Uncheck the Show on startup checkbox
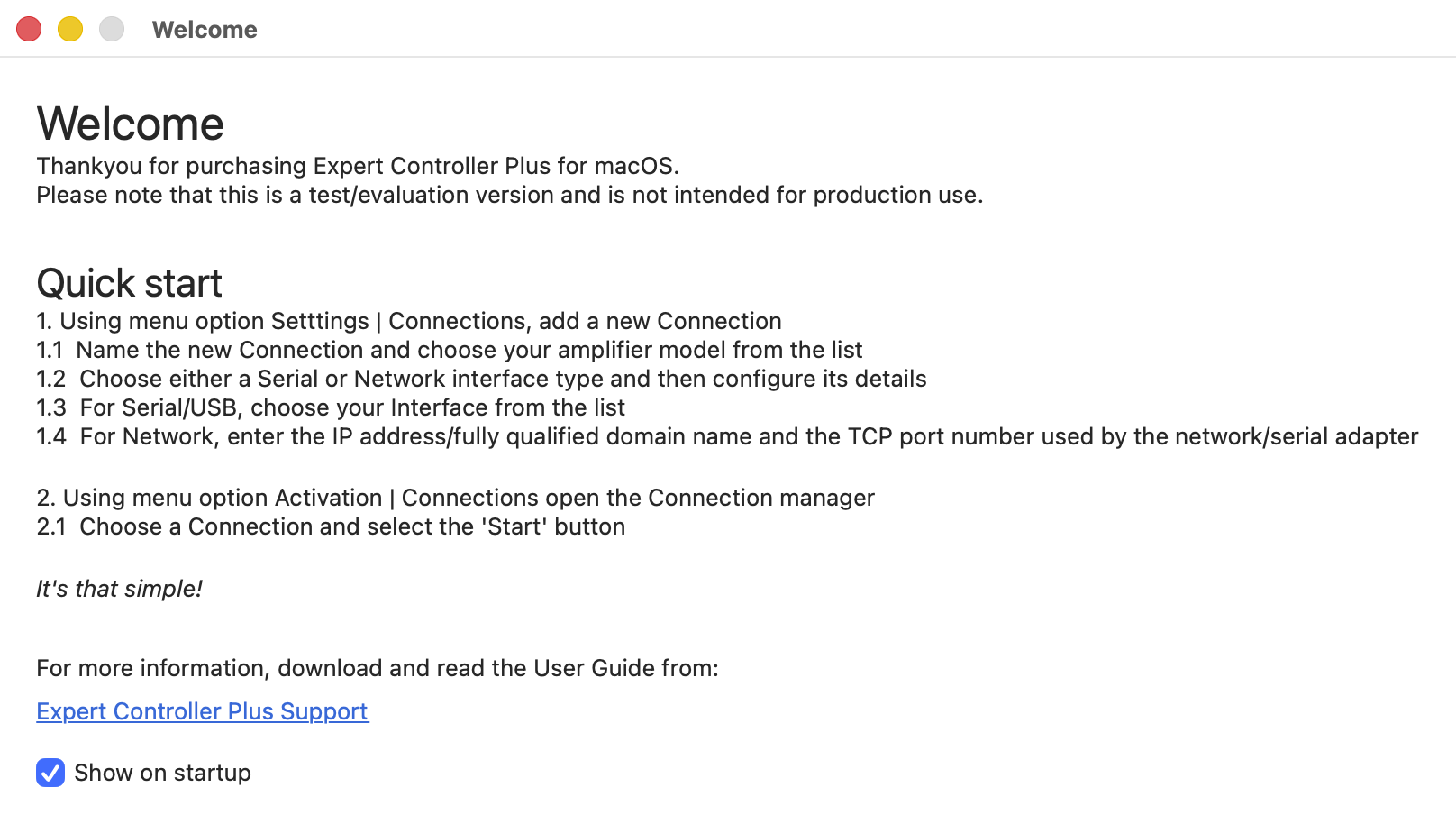The width and height of the screenshot is (1456, 824). [50, 773]
